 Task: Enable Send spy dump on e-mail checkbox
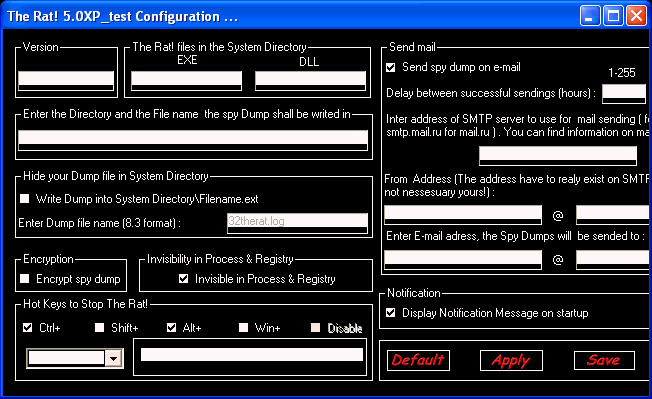pos(390,67)
